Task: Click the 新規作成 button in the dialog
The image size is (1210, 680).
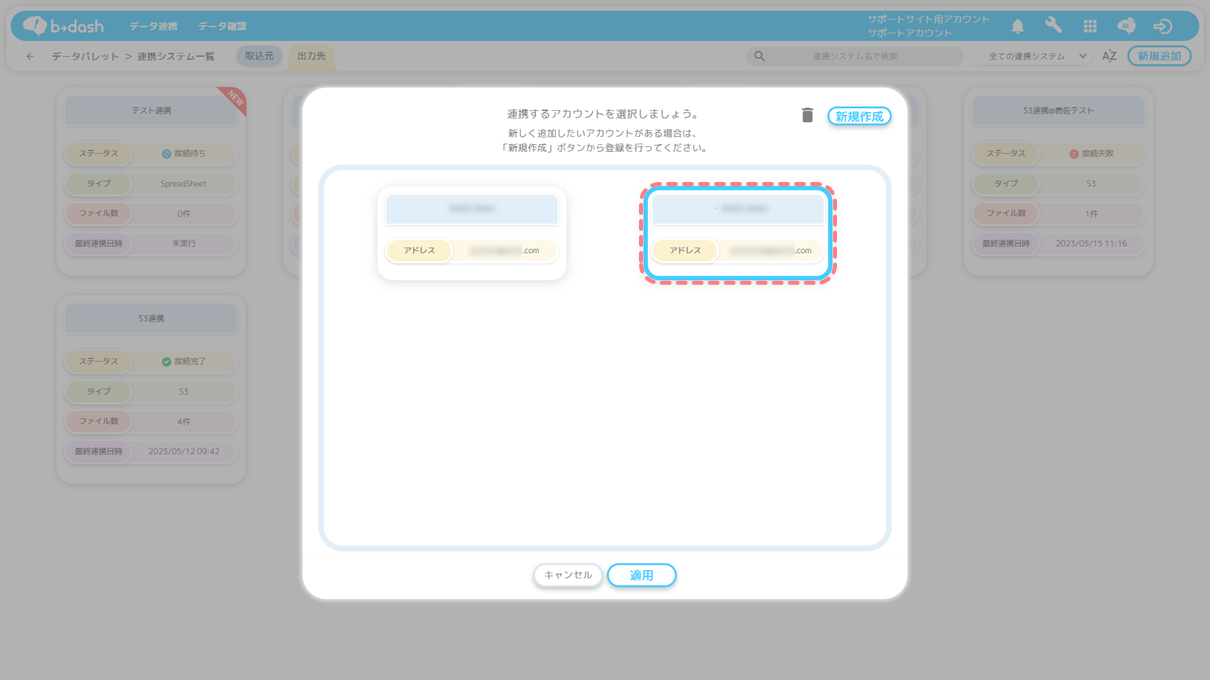Action: coord(859,117)
